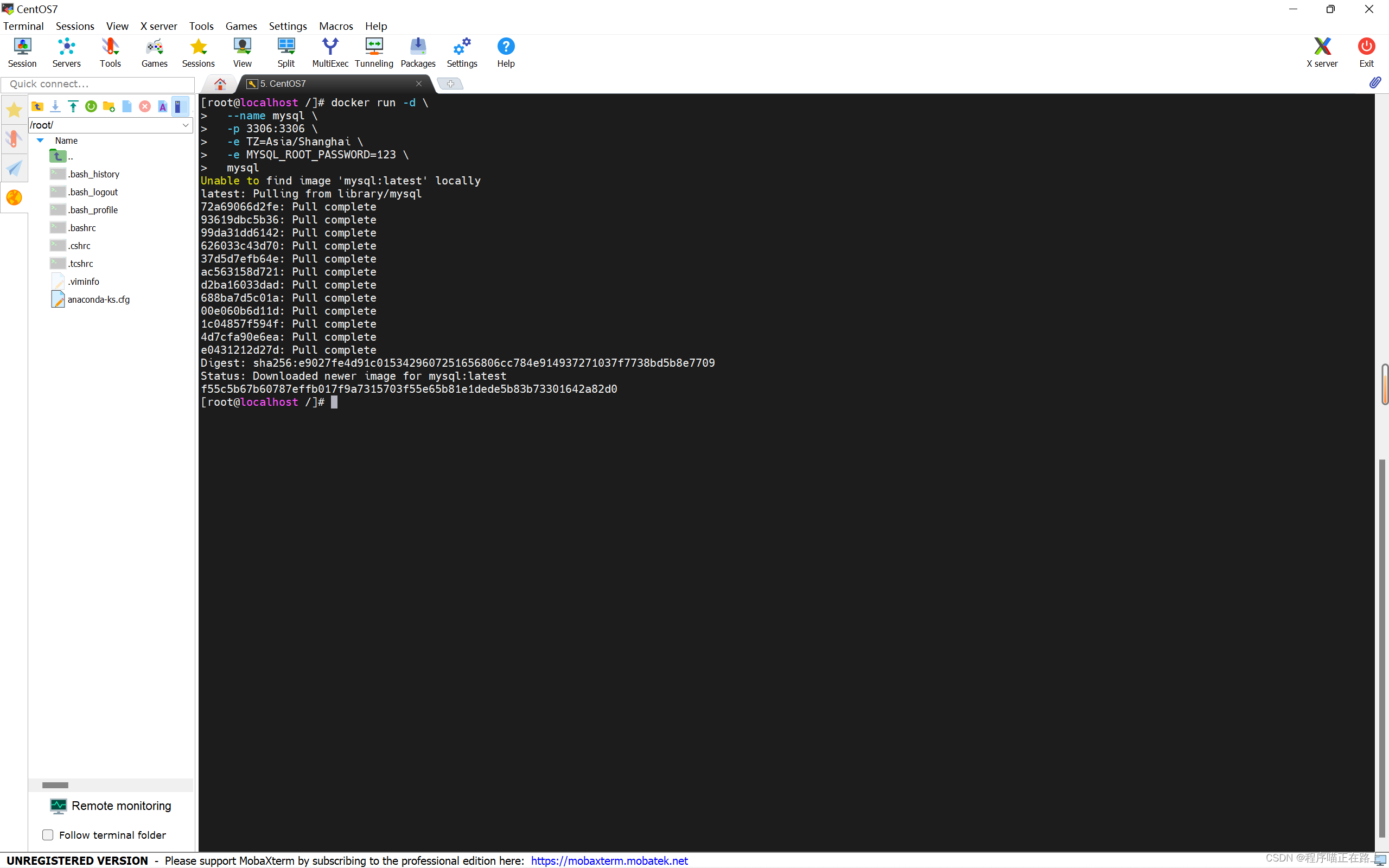Image resolution: width=1389 pixels, height=868 pixels.
Task: Click the Servers icon in toolbar
Action: click(x=65, y=51)
